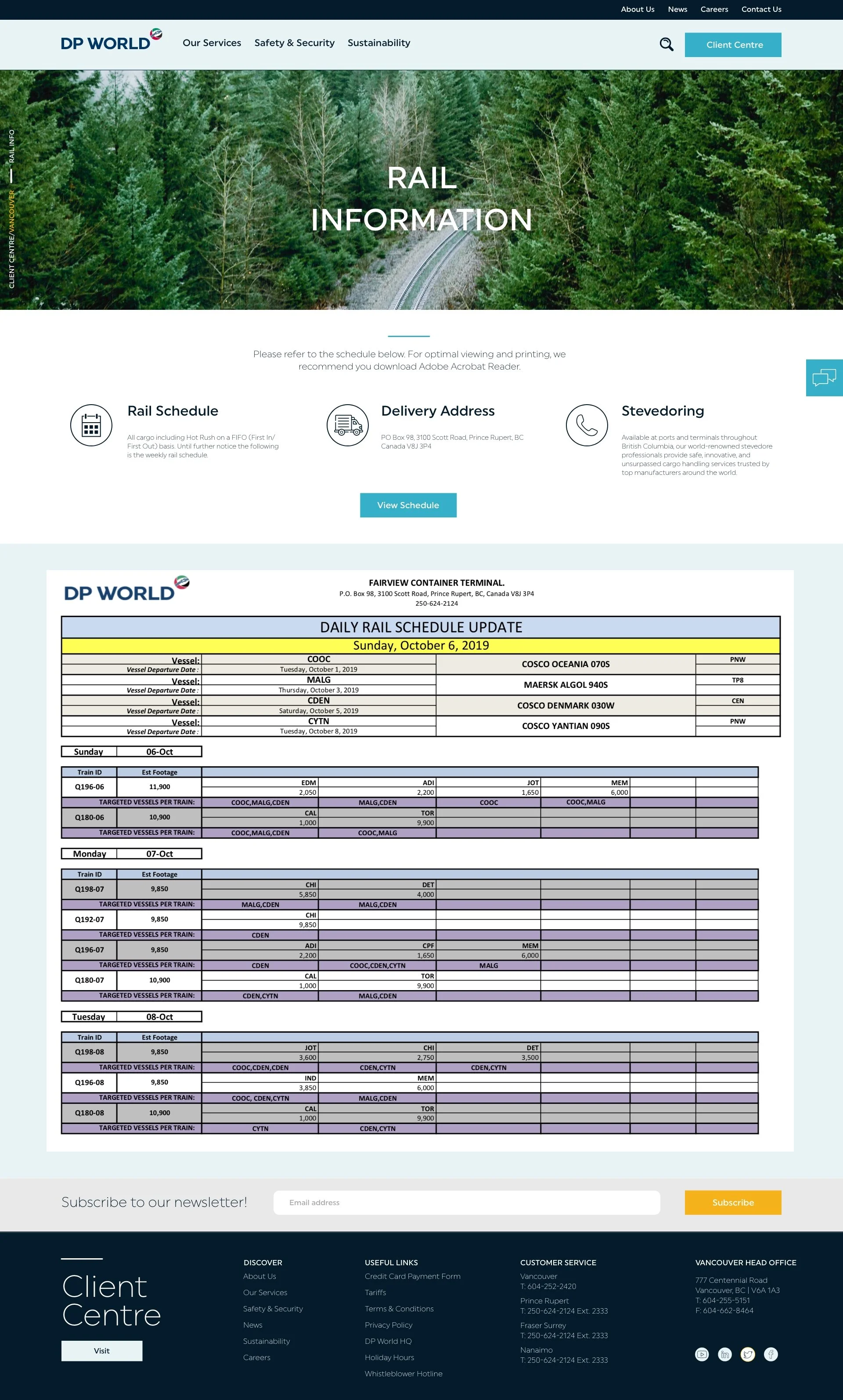Image resolution: width=843 pixels, height=1400 pixels.
Task: Open the Whistleblower Hotline link
Action: click(403, 1374)
